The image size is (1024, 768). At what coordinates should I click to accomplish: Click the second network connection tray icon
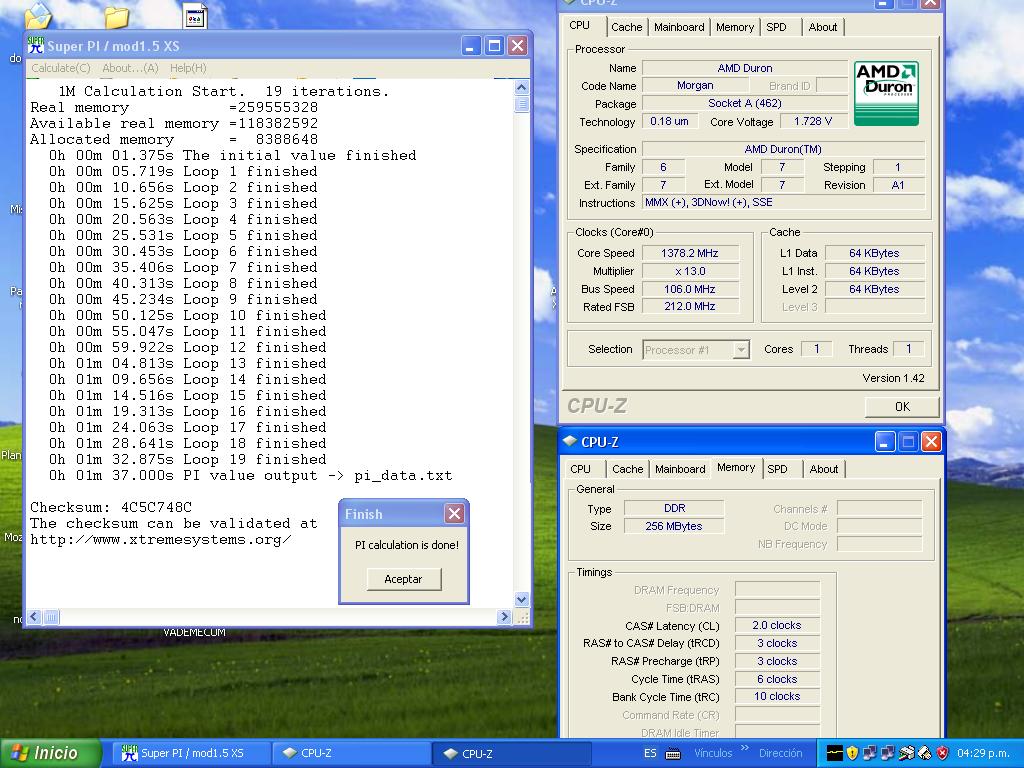click(887, 753)
